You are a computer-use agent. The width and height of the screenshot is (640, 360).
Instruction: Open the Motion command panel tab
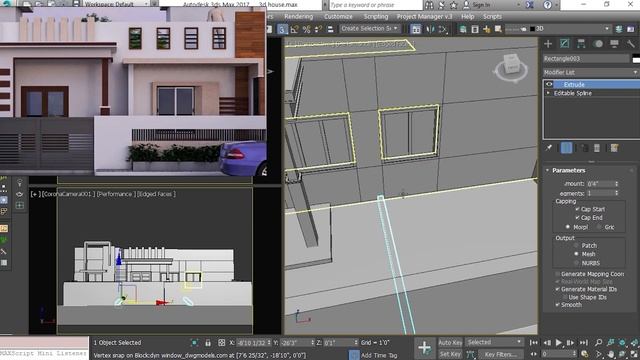[598, 43]
